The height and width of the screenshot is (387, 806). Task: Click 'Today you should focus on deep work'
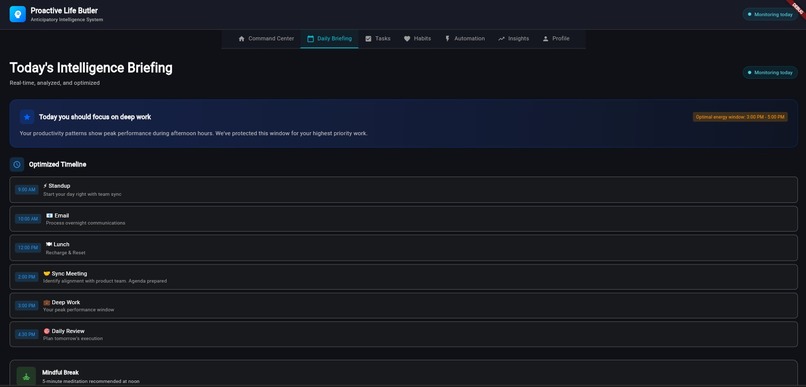point(95,117)
